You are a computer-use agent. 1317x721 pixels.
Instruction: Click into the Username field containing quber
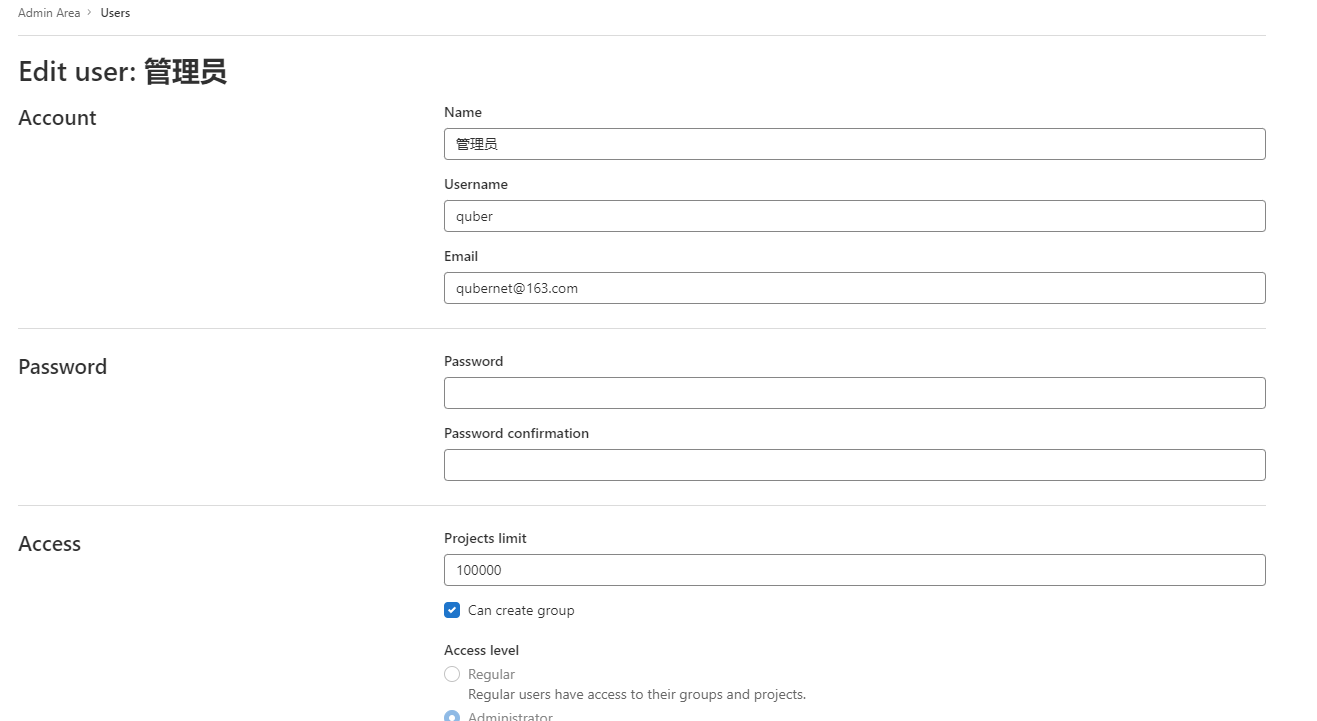pos(854,216)
